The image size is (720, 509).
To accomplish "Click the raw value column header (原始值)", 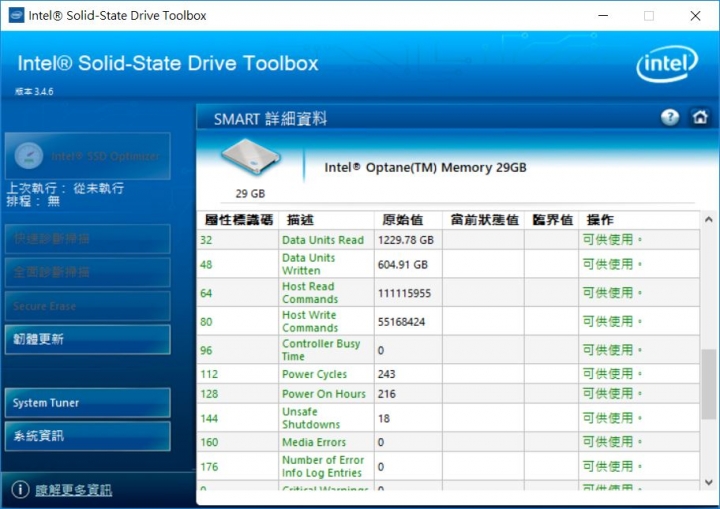I will (x=402, y=220).
